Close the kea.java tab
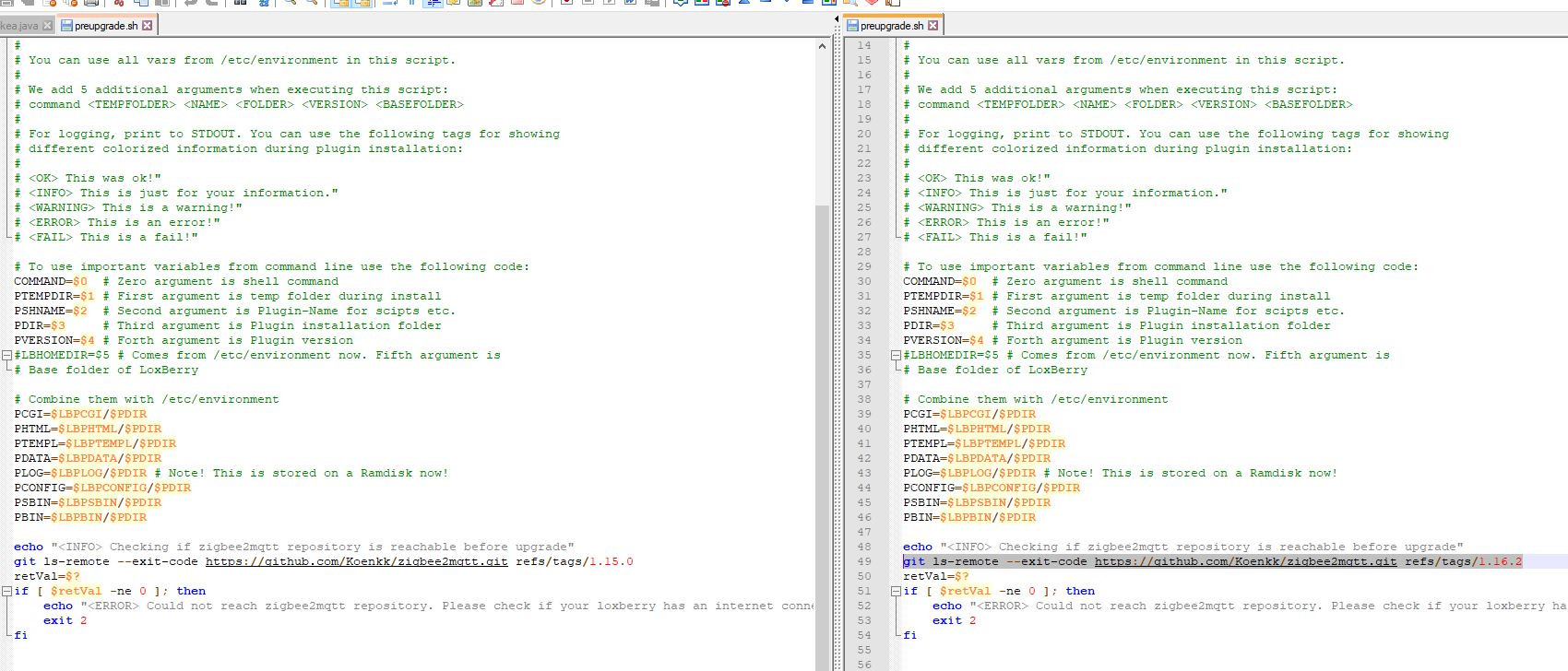The width and height of the screenshot is (1568, 671). click(48, 26)
